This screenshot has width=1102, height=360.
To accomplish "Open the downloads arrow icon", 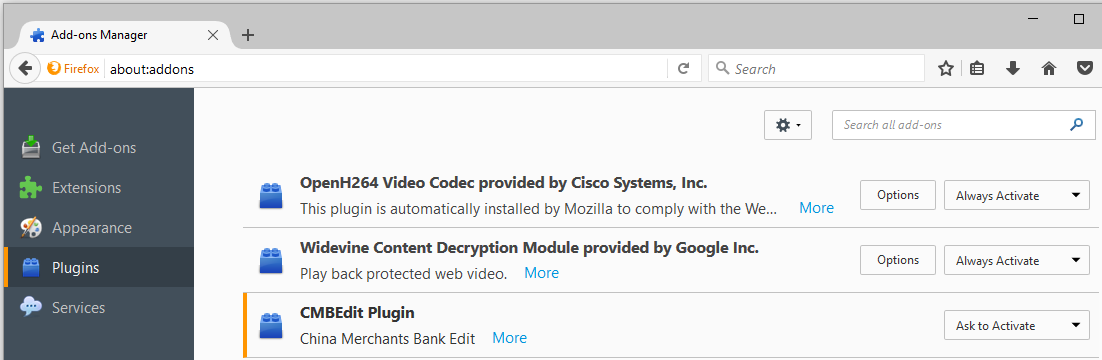I will 1013,68.
